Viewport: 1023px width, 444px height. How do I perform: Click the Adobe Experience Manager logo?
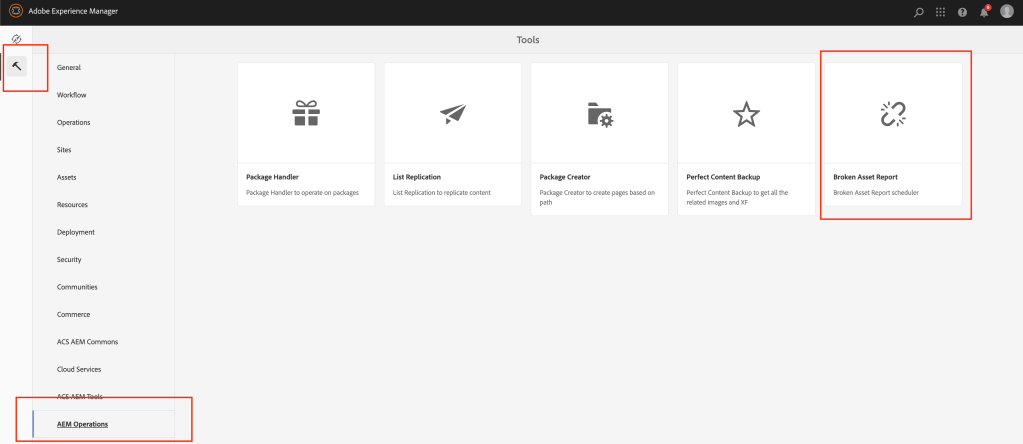pyautogui.click(x=15, y=11)
